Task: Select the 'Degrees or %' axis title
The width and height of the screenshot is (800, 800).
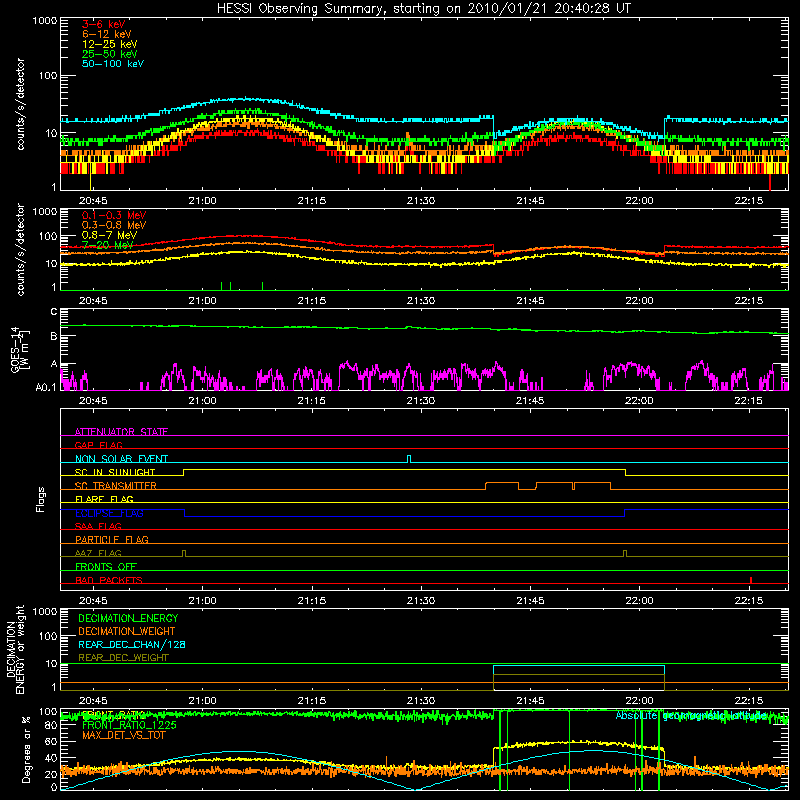Action: click(26, 749)
